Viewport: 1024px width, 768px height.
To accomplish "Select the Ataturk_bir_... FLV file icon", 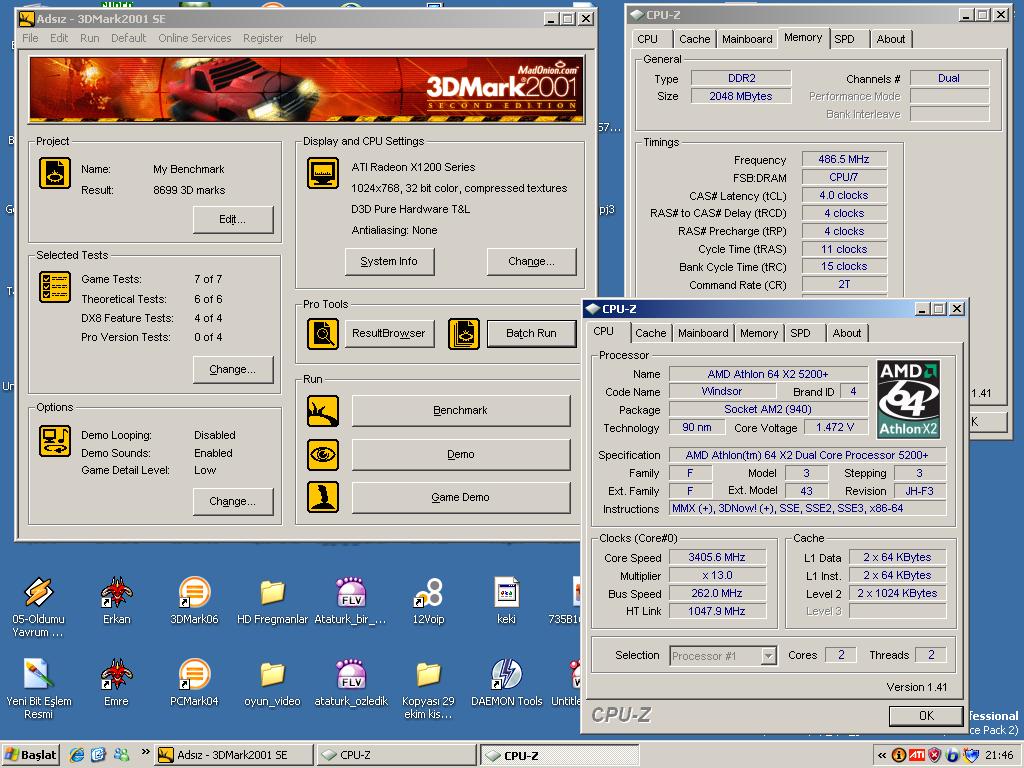I will pyautogui.click(x=351, y=593).
